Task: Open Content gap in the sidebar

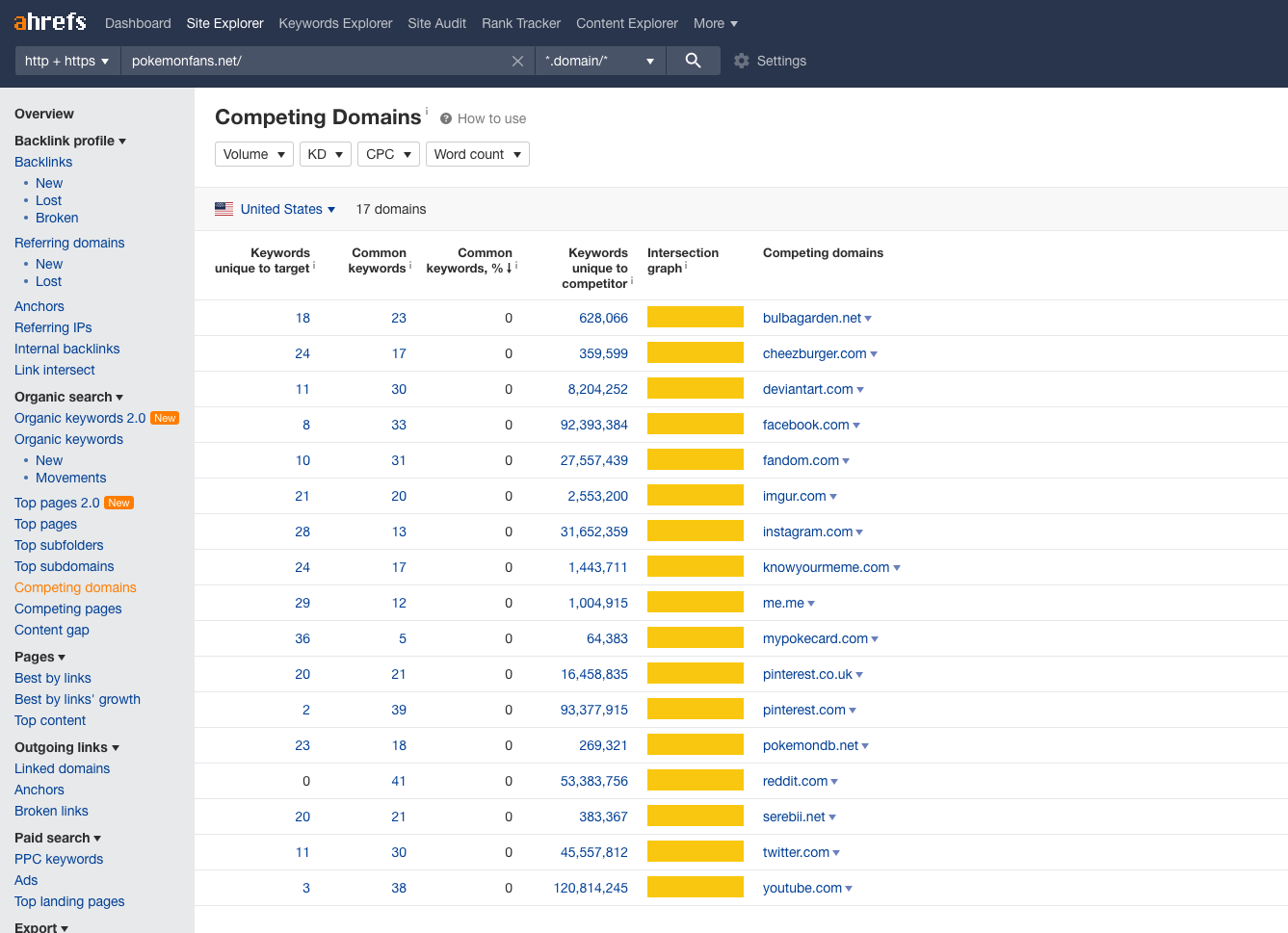Action: [52, 630]
